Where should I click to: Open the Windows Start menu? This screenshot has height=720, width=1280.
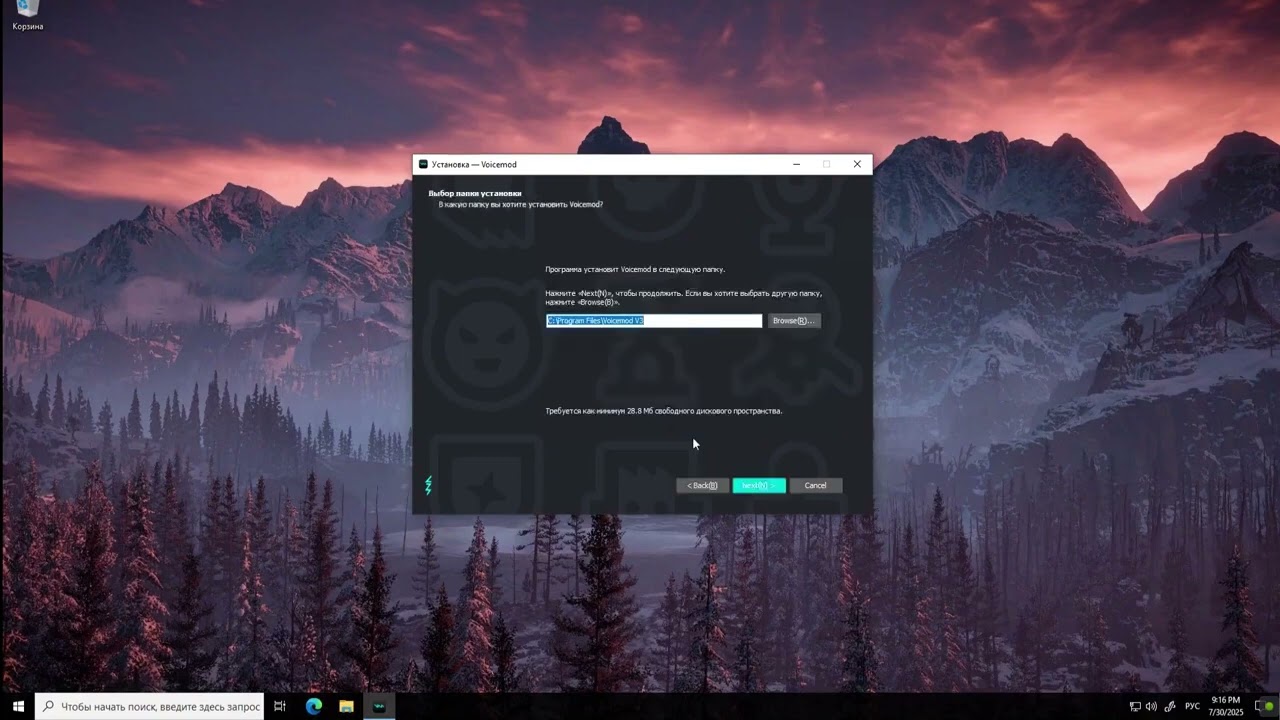pyautogui.click(x=17, y=706)
